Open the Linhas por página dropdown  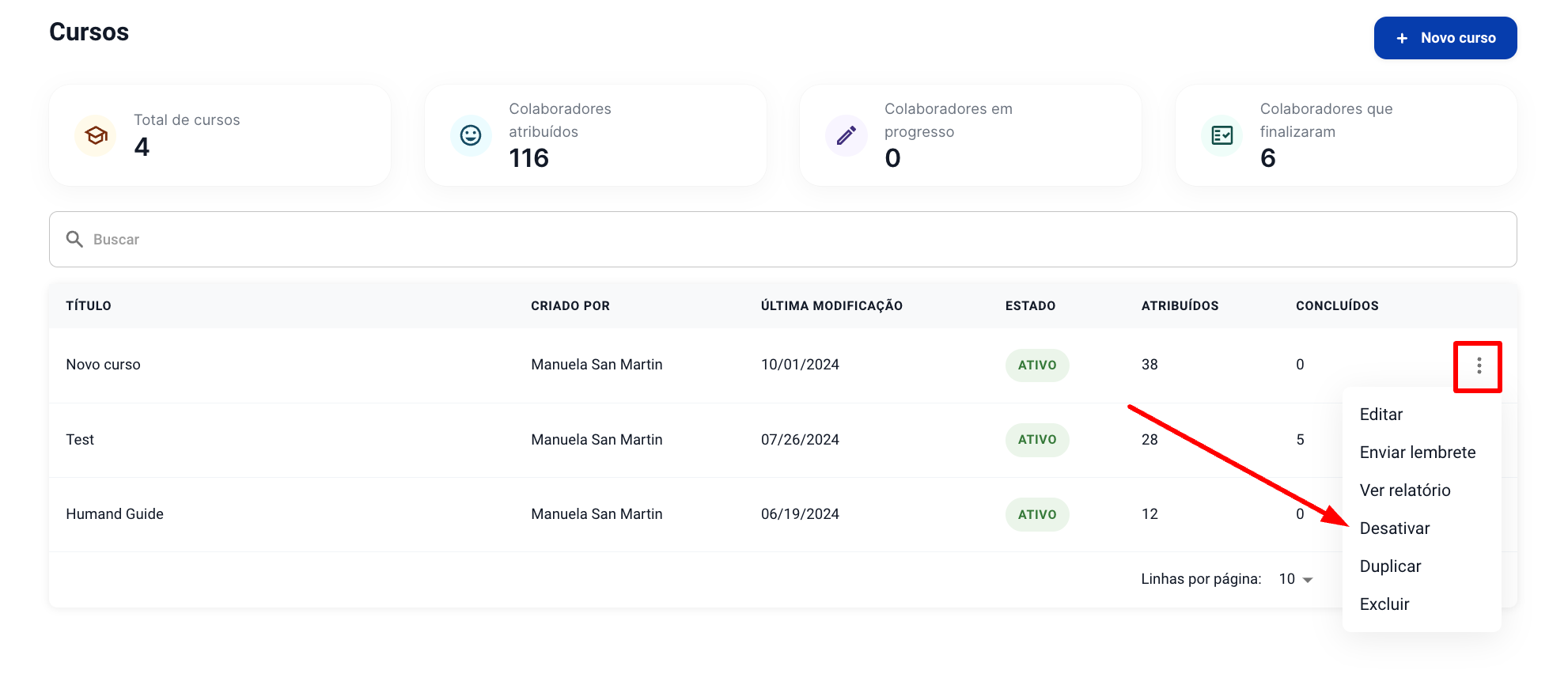(x=1296, y=579)
